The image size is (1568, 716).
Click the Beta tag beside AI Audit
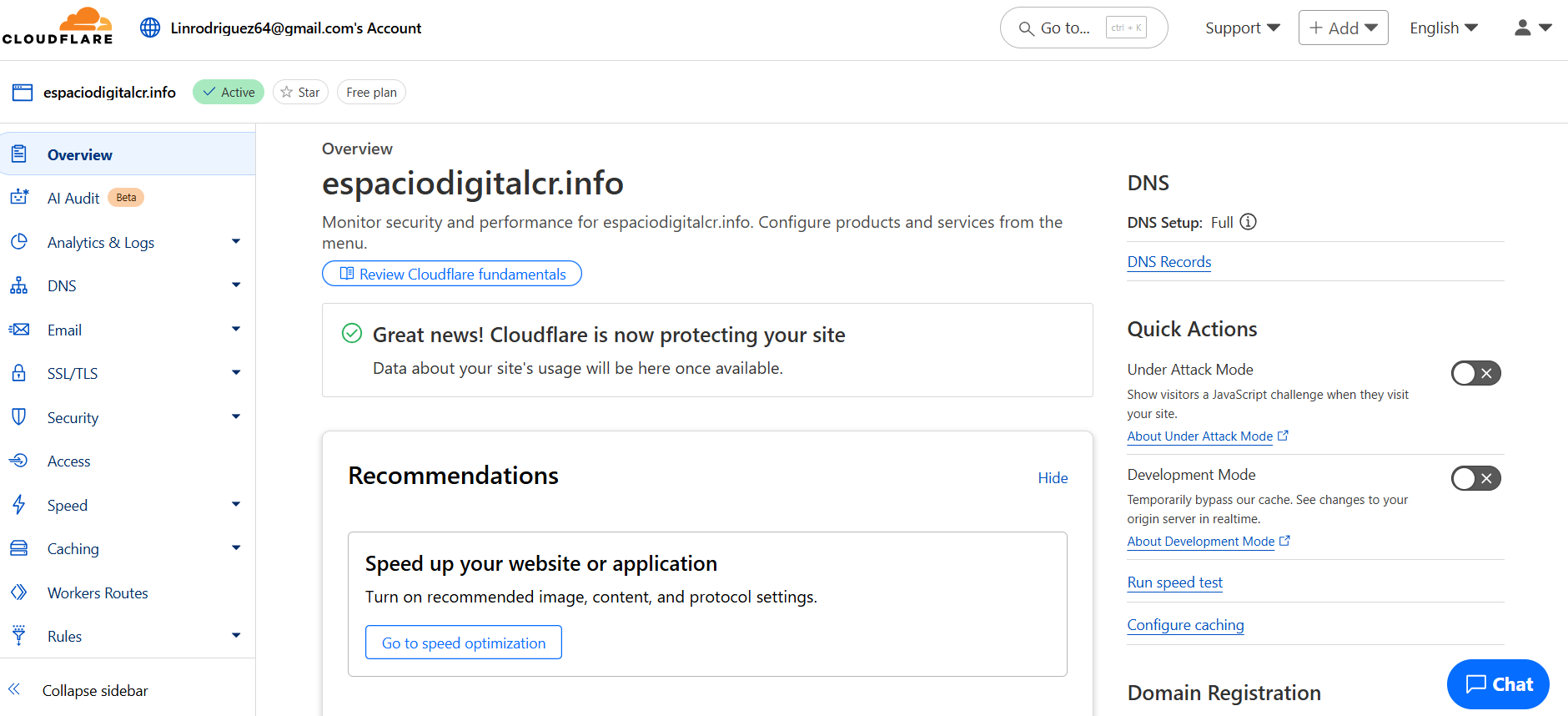[126, 197]
